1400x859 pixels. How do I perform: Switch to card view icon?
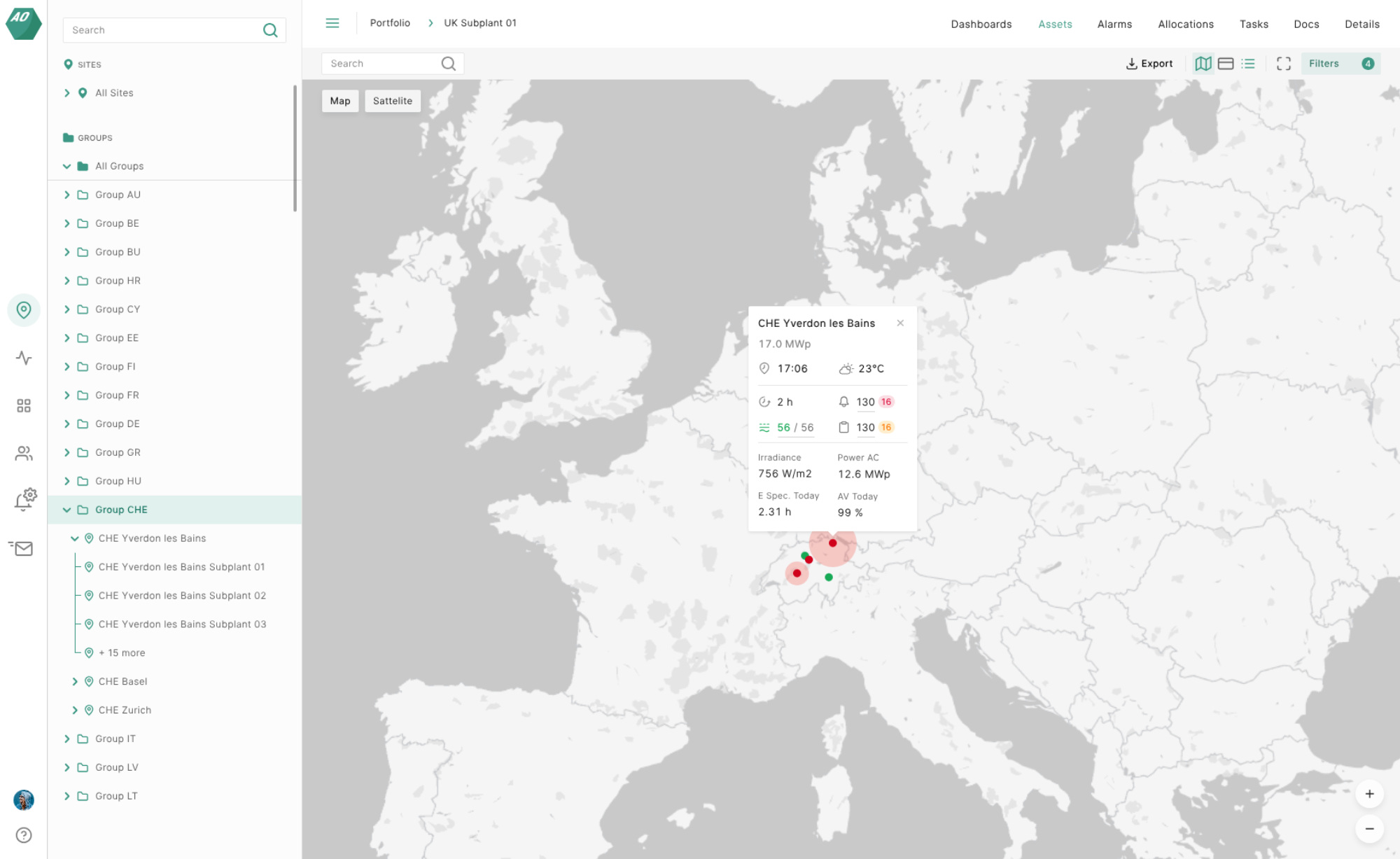tap(1226, 64)
